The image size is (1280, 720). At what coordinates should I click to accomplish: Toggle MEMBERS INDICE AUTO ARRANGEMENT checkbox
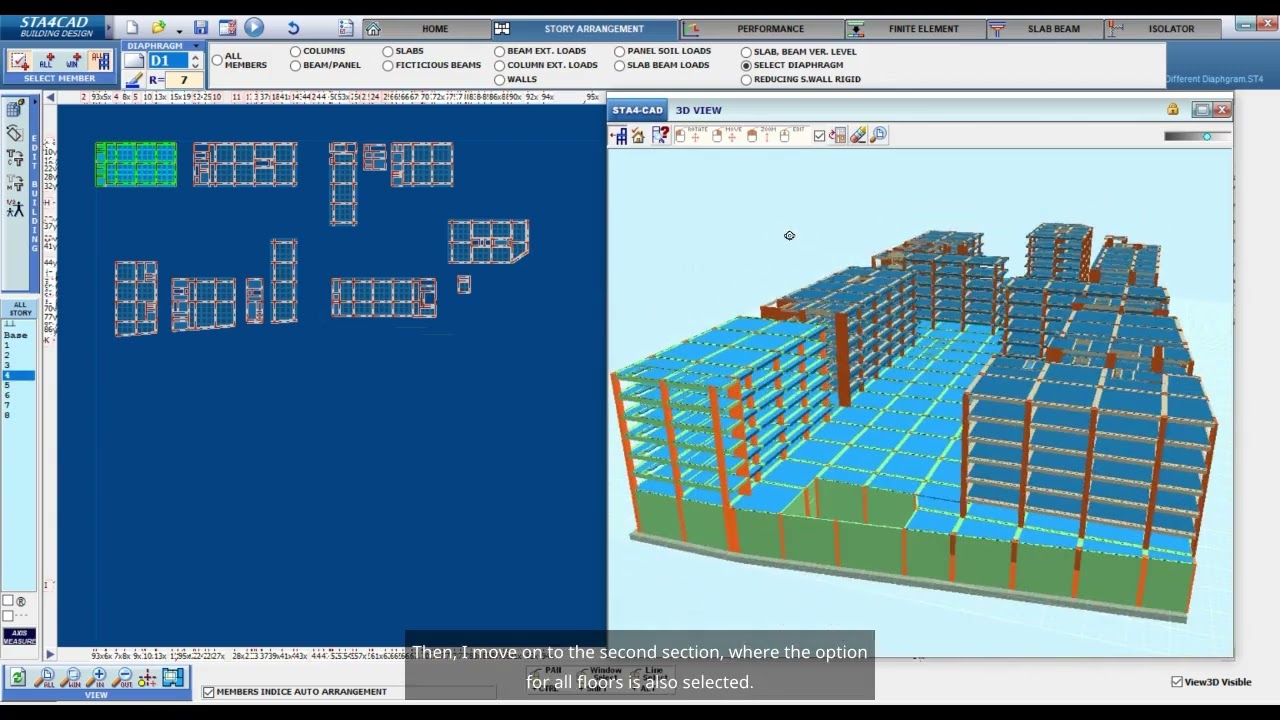coord(209,692)
